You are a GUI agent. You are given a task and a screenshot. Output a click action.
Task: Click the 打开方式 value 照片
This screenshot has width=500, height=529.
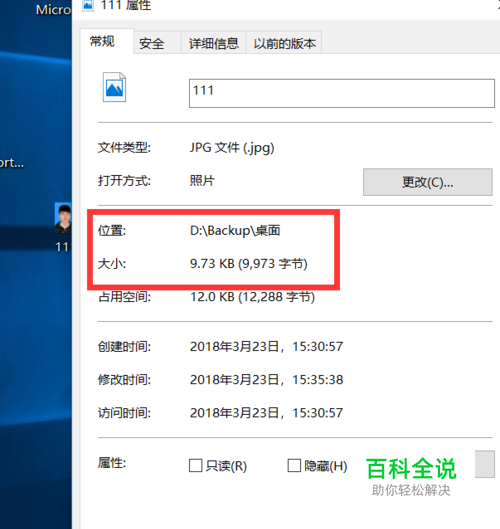(x=202, y=181)
